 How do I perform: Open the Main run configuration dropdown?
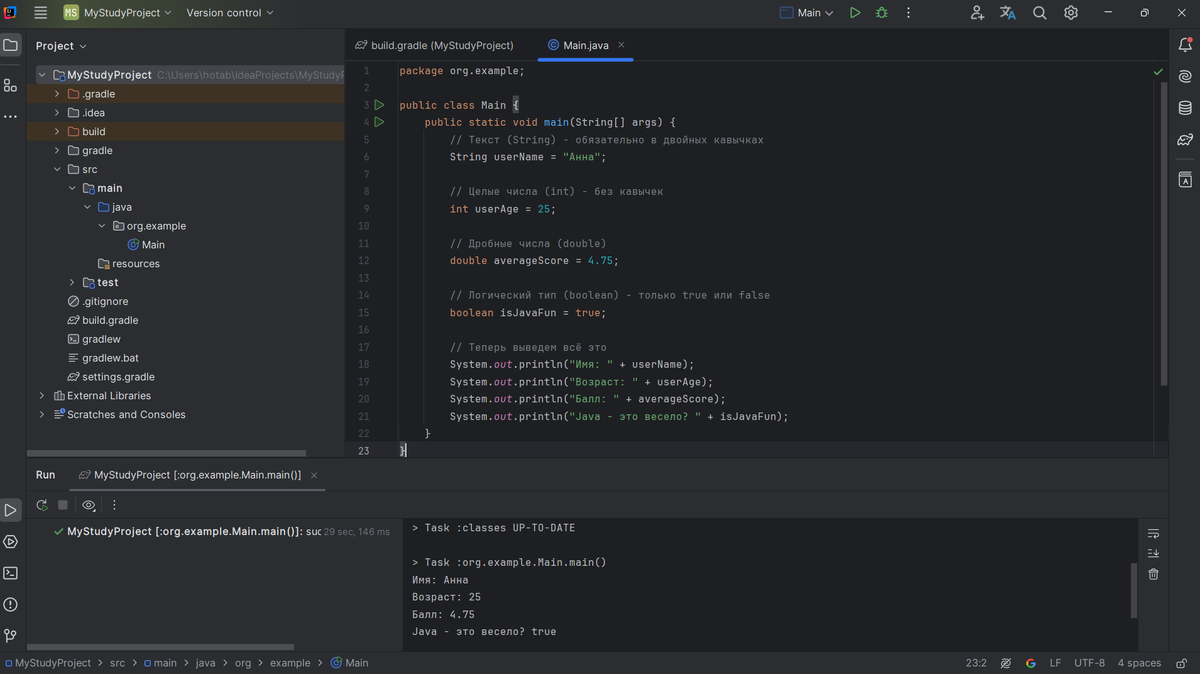(807, 13)
